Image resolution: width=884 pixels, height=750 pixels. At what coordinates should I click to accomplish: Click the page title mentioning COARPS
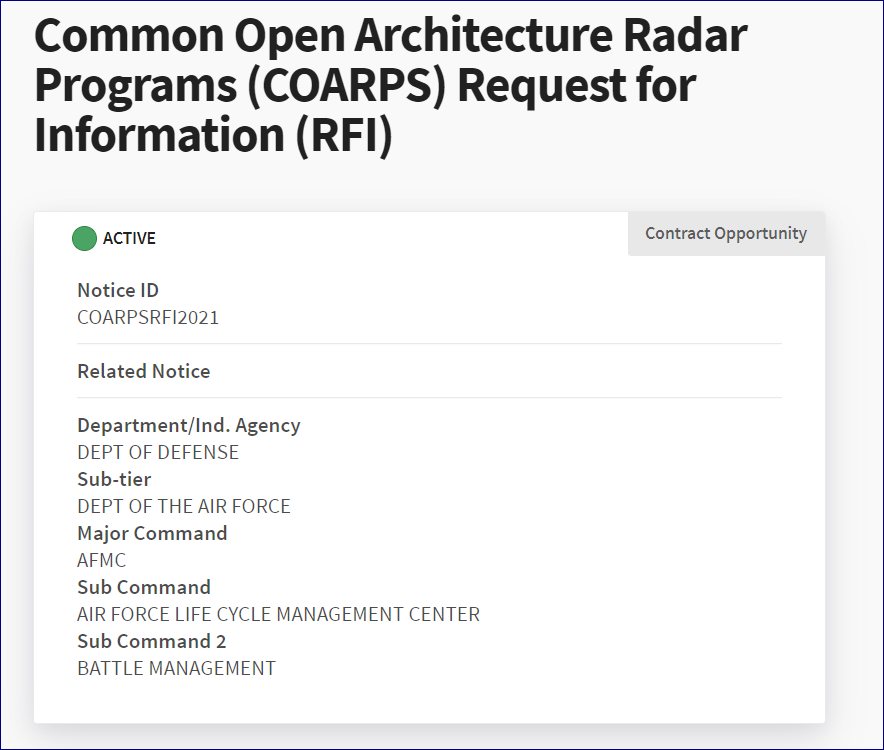point(391,85)
